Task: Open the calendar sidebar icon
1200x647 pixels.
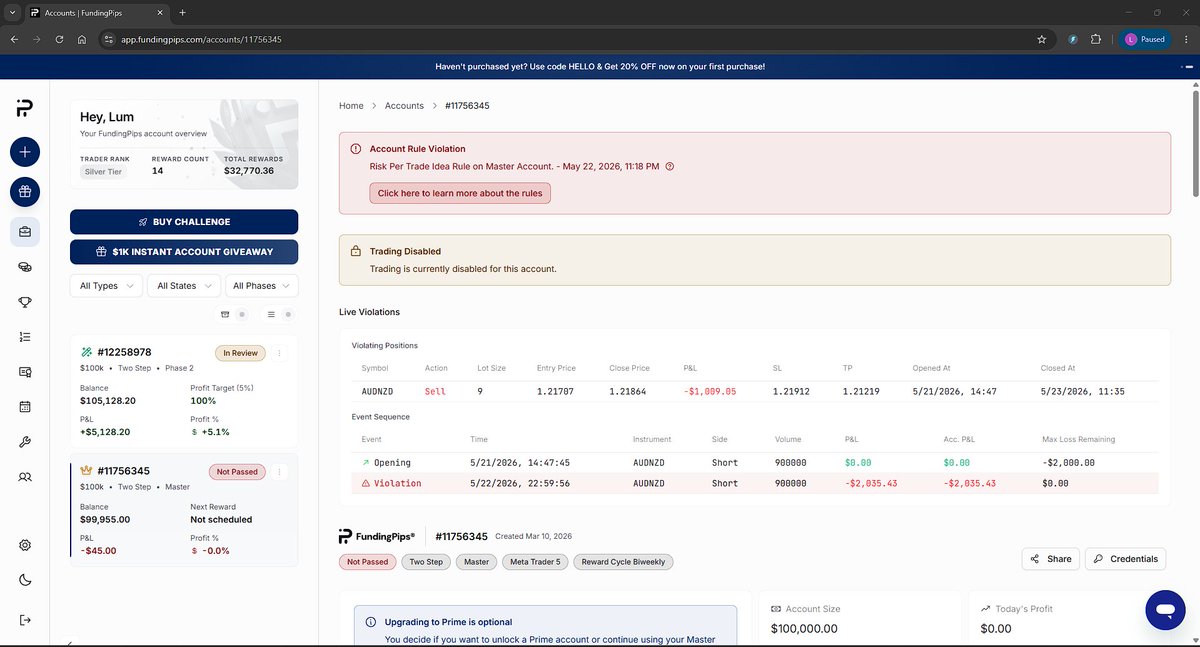Action: [25, 407]
